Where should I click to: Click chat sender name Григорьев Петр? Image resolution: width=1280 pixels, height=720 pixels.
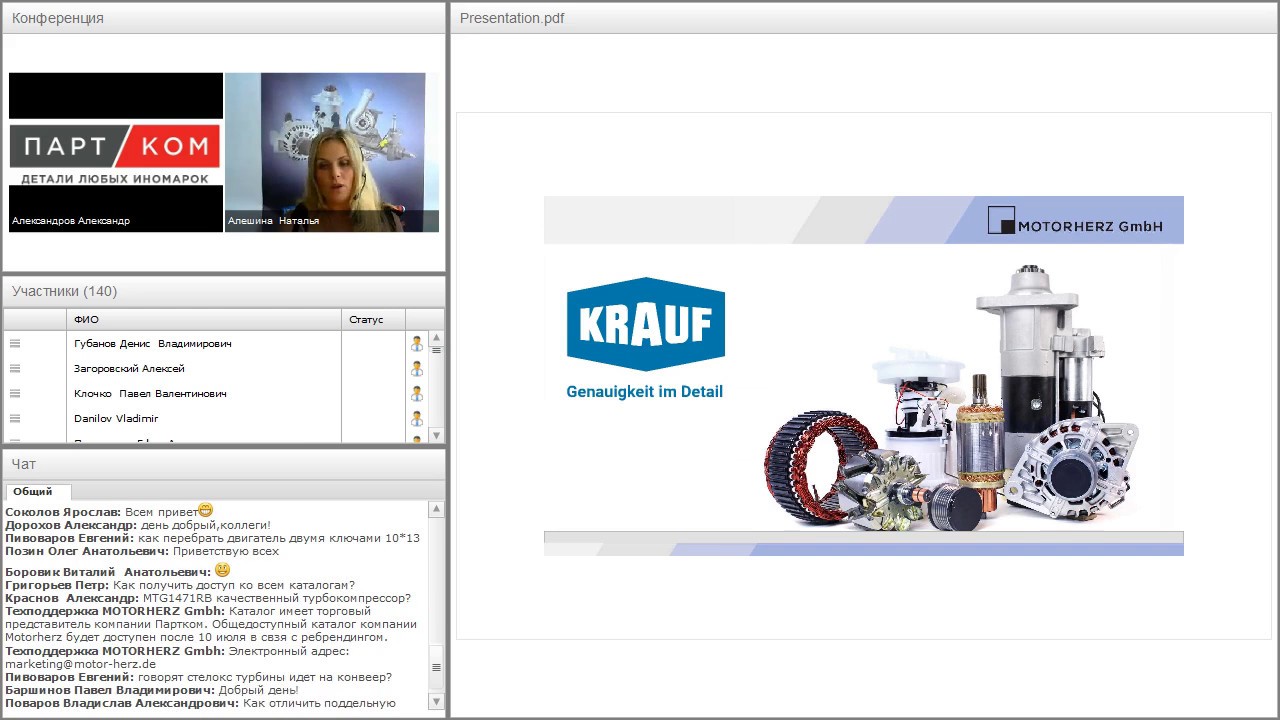[57, 585]
